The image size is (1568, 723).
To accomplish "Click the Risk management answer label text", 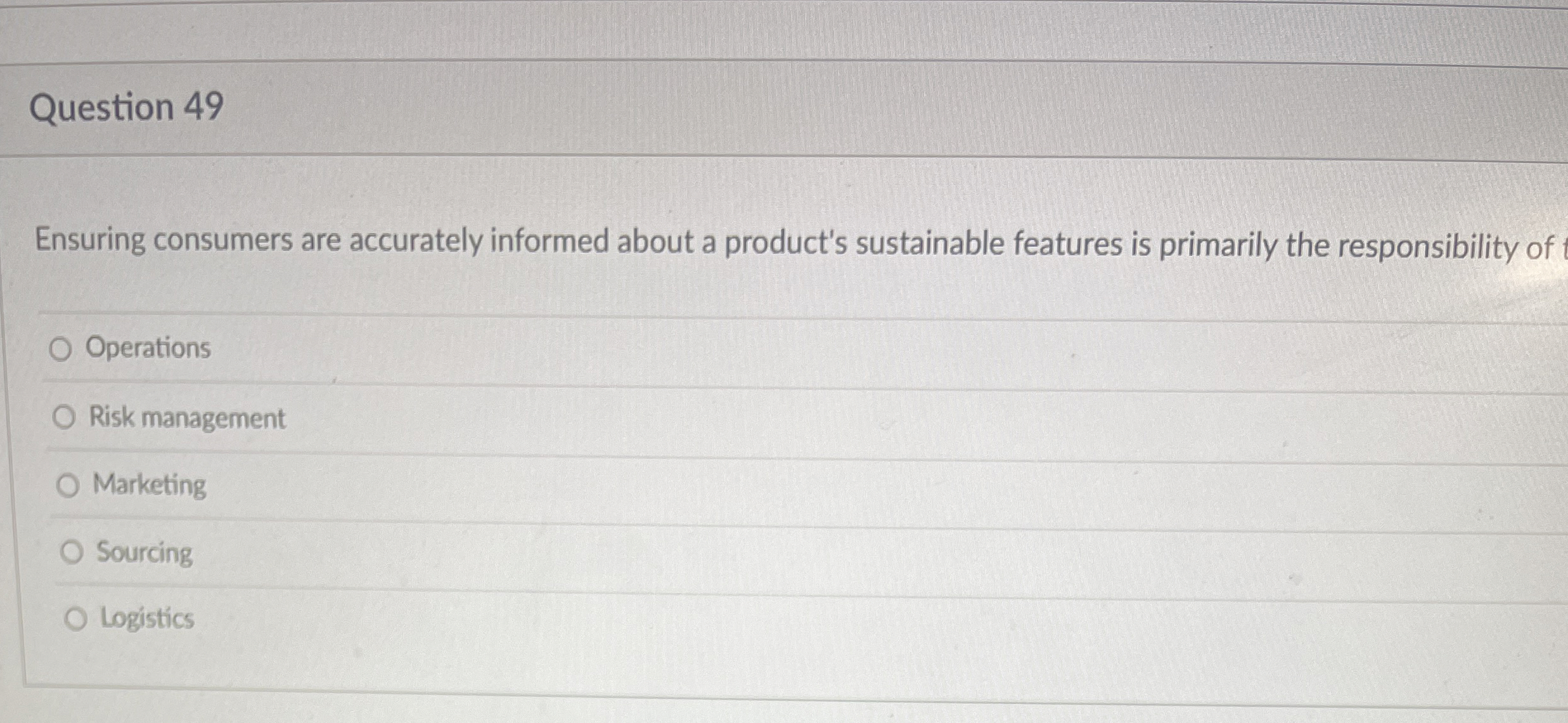I will click(188, 418).
